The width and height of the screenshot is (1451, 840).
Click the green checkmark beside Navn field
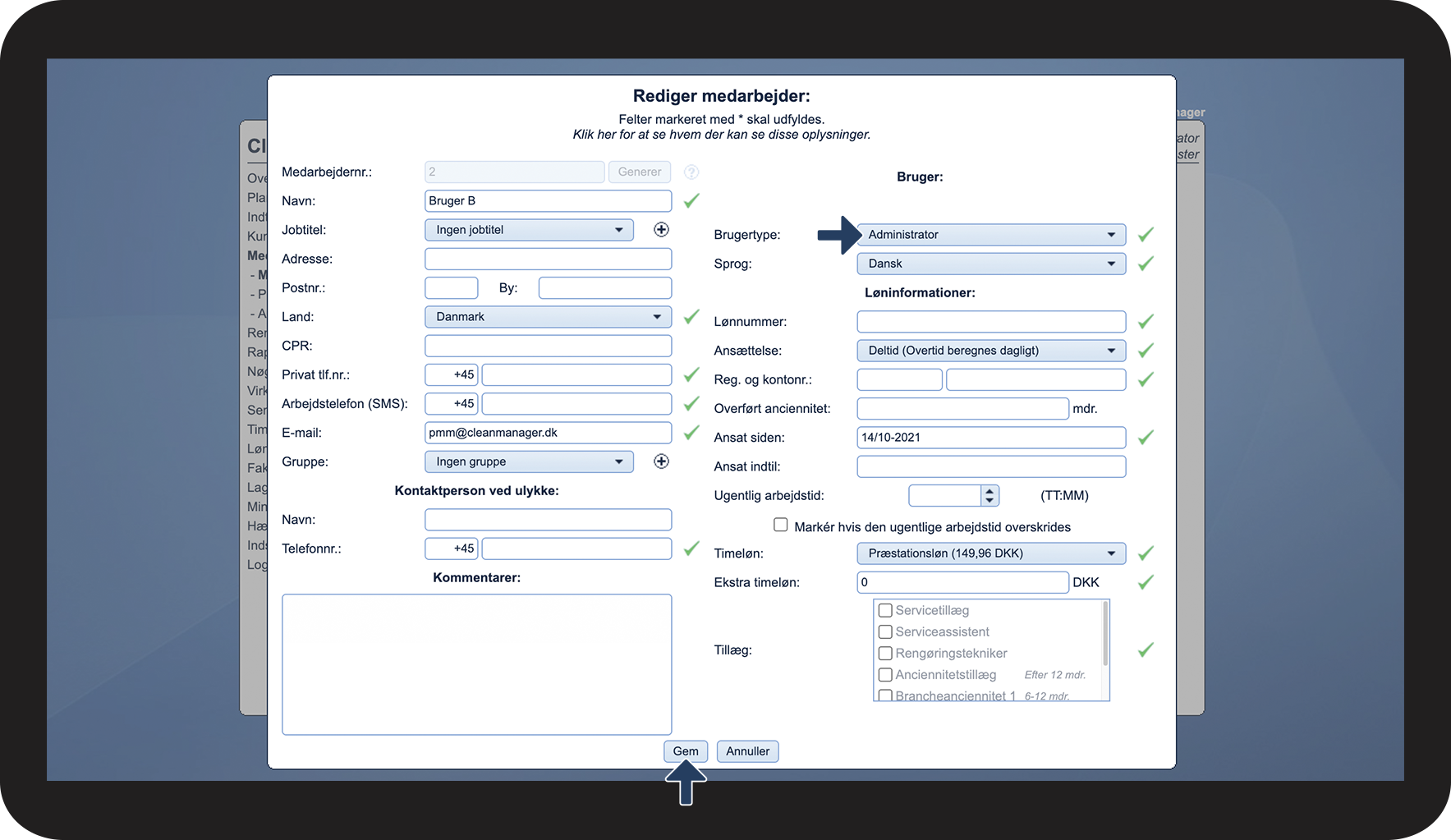[691, 200]
